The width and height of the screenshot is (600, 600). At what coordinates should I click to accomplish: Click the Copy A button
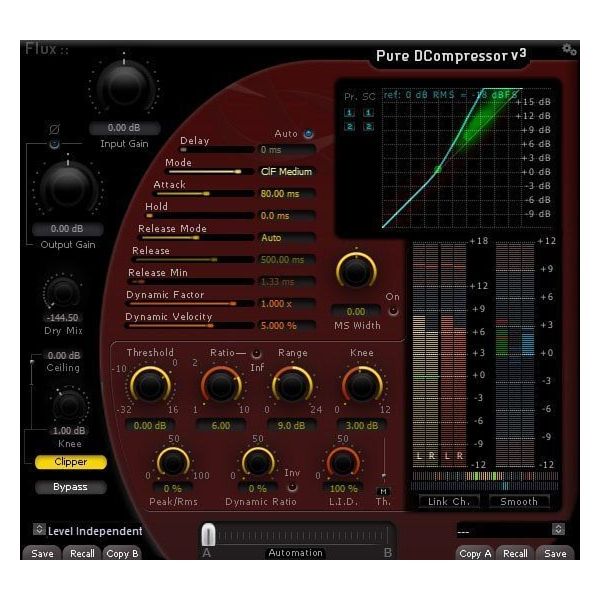coord(475,553)
